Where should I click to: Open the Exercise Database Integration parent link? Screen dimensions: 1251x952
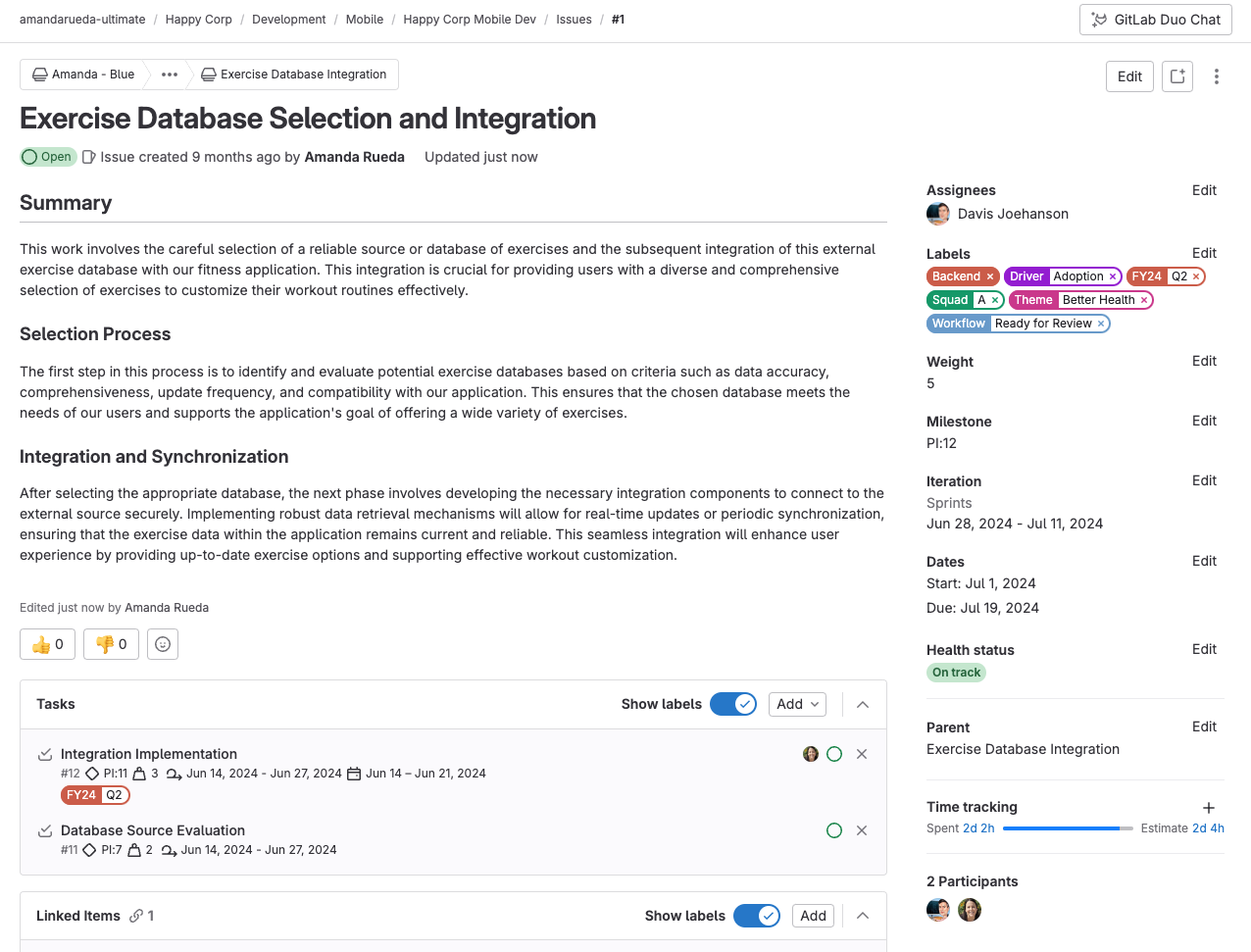[1023, 749]
